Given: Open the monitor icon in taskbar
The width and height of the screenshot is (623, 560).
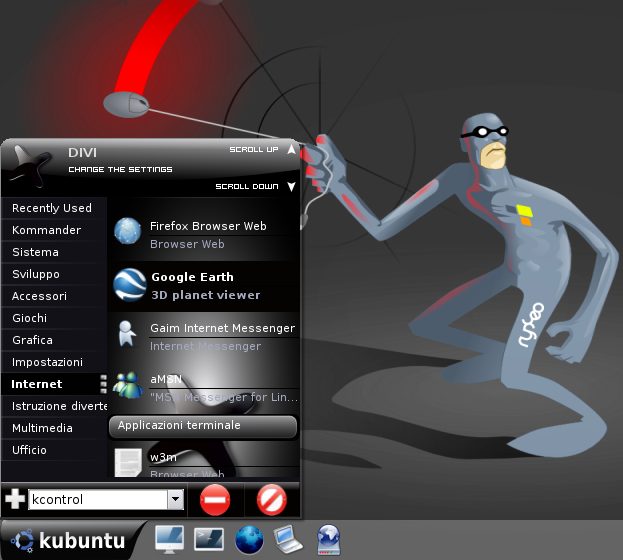Looking at the screenshot, I should coord(170,539).
